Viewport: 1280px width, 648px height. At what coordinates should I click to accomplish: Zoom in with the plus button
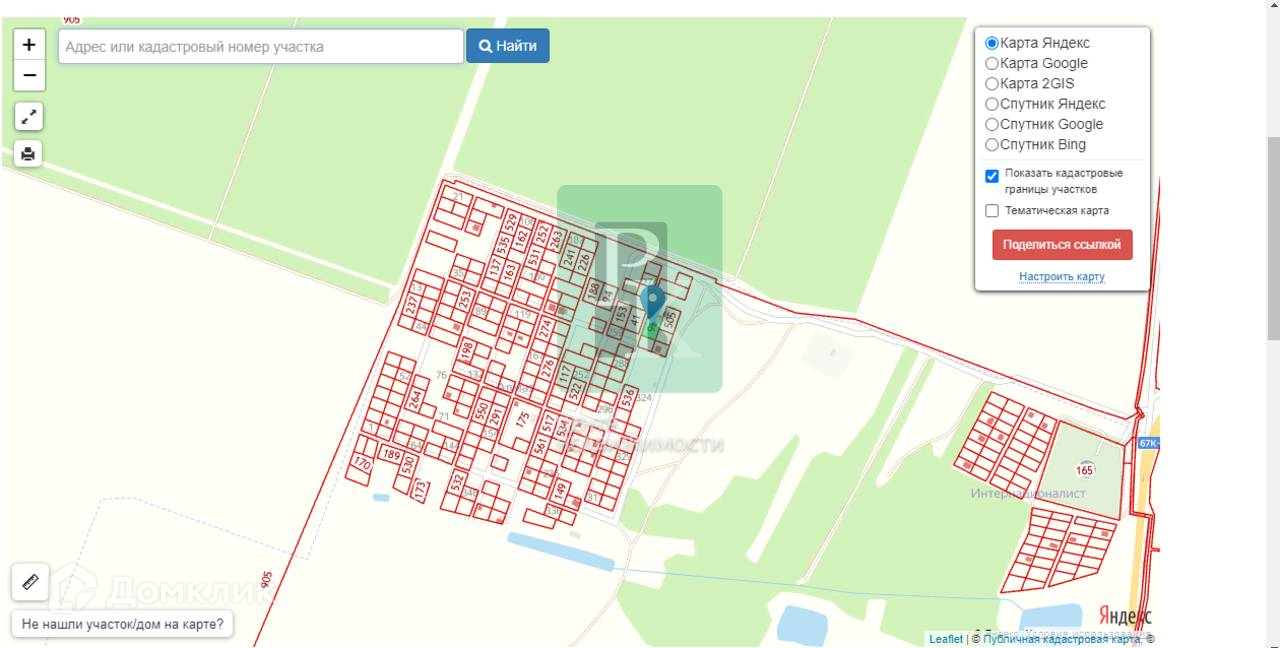[29, 45]
